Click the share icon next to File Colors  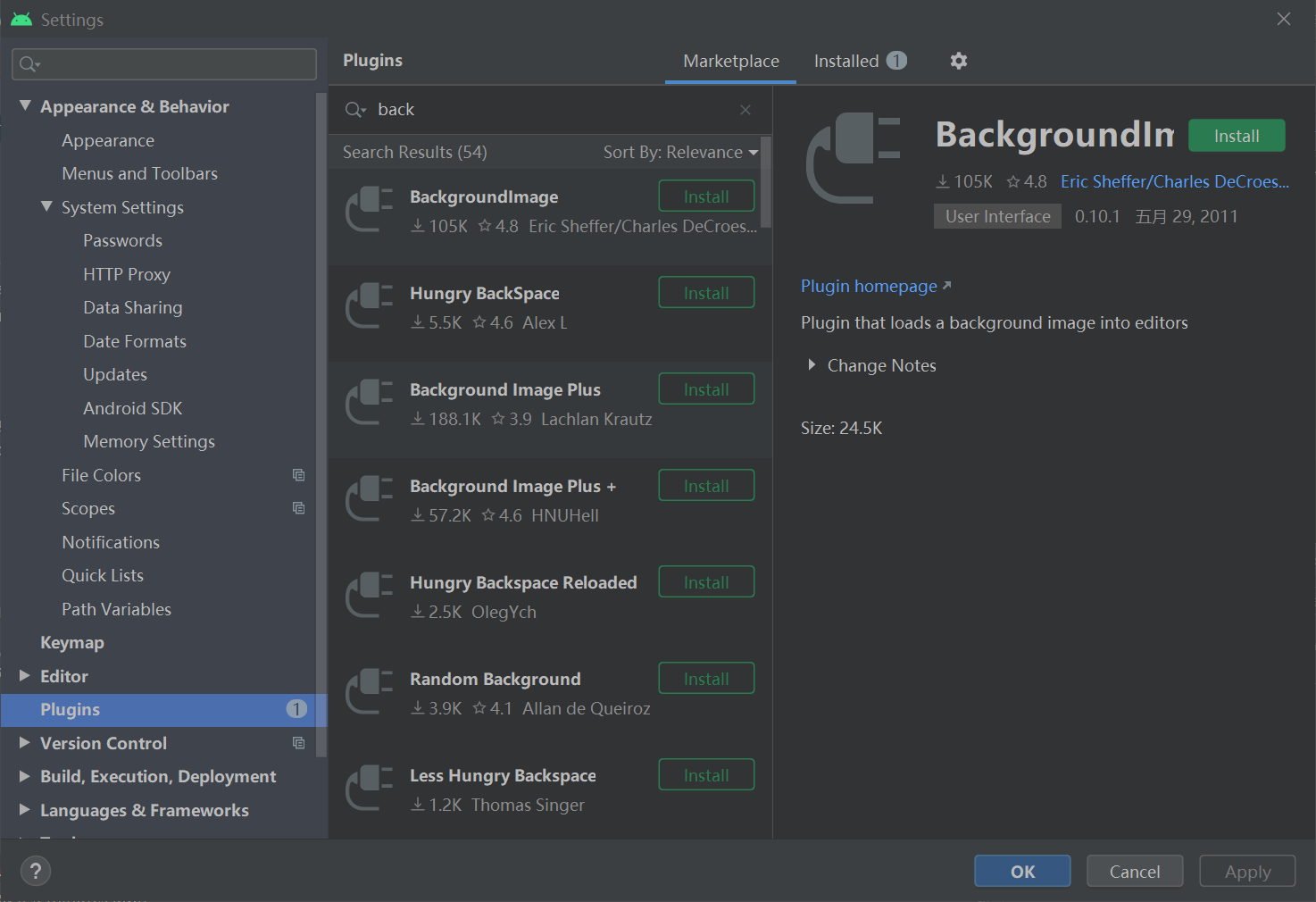tap(298, 474)
